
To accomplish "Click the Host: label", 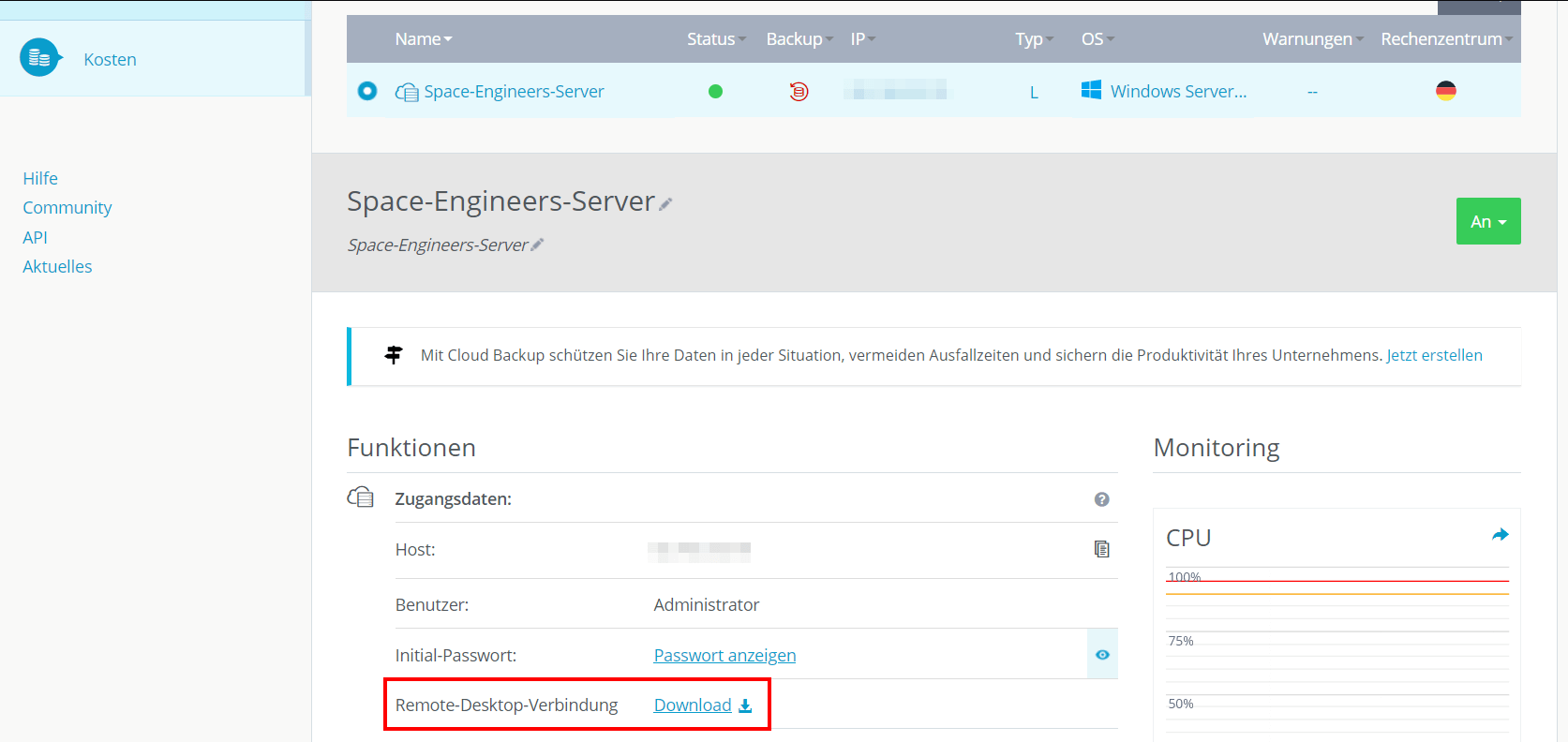I will pos(415,550).
